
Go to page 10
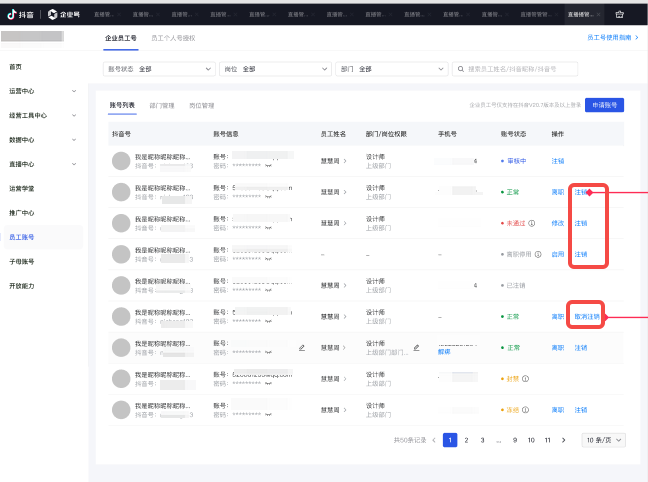pos(531,440)
